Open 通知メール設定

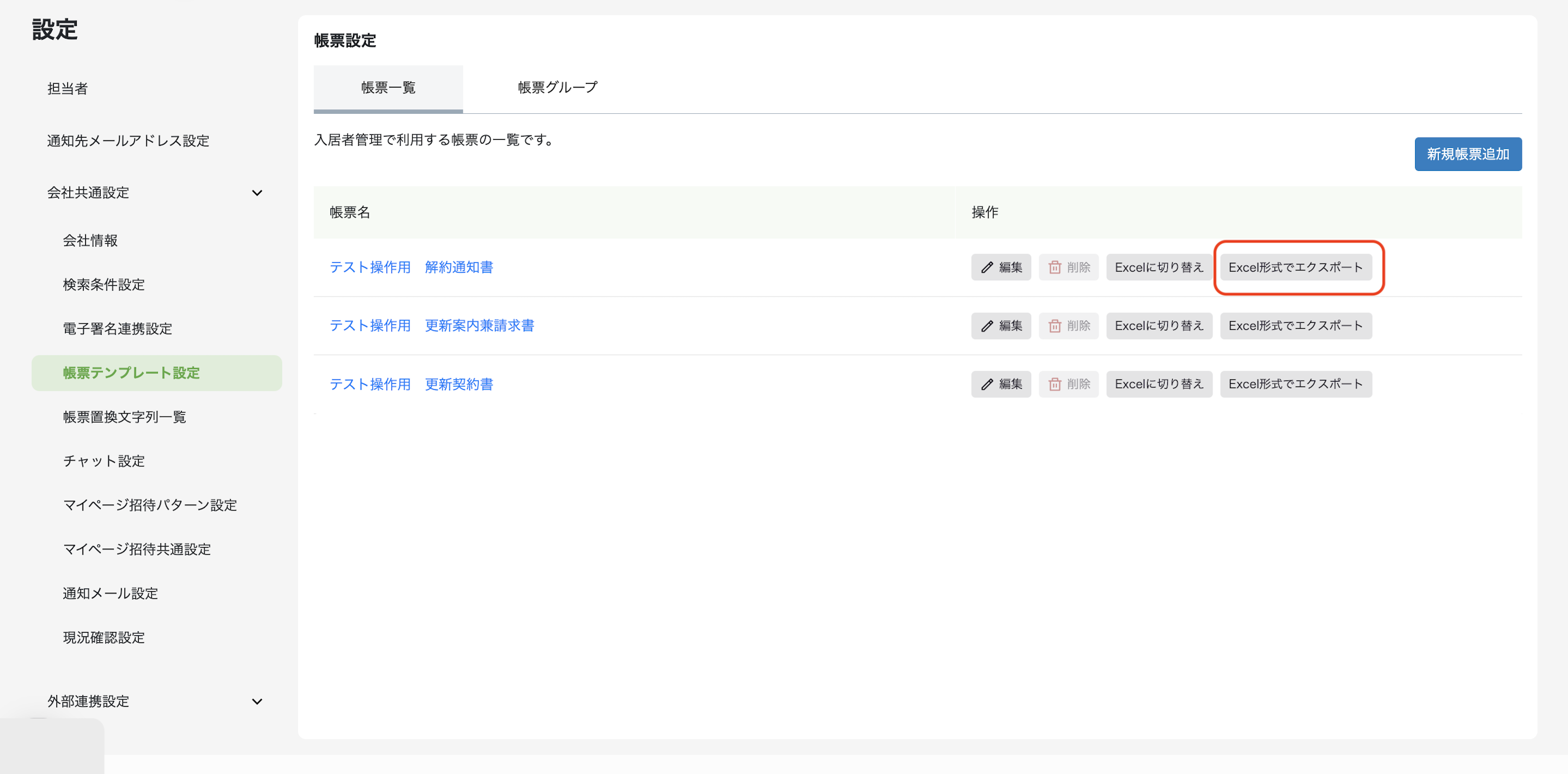coord(111,593)
